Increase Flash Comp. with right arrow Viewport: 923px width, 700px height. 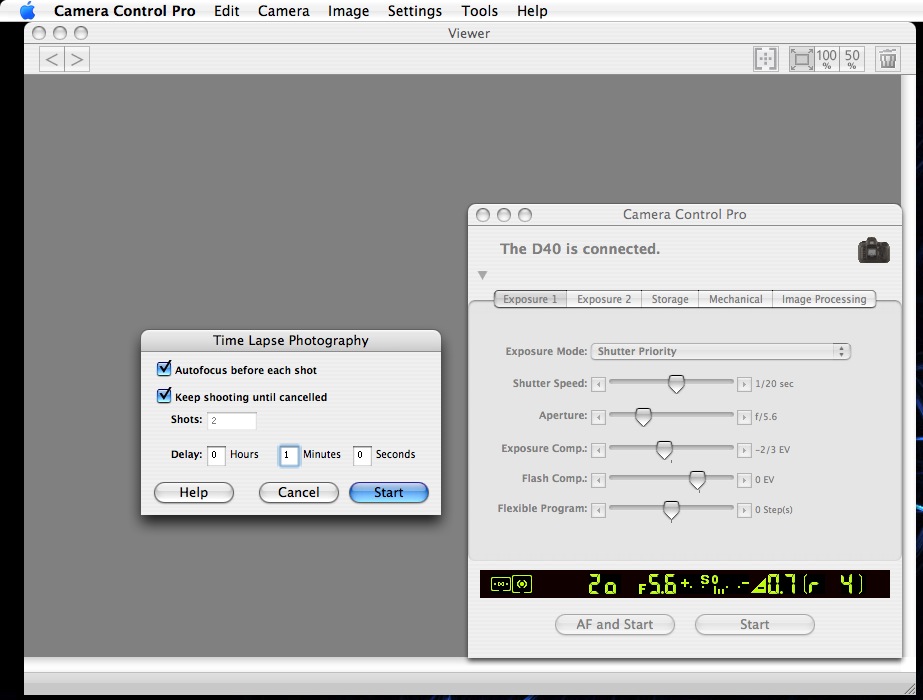pos(744,480)
